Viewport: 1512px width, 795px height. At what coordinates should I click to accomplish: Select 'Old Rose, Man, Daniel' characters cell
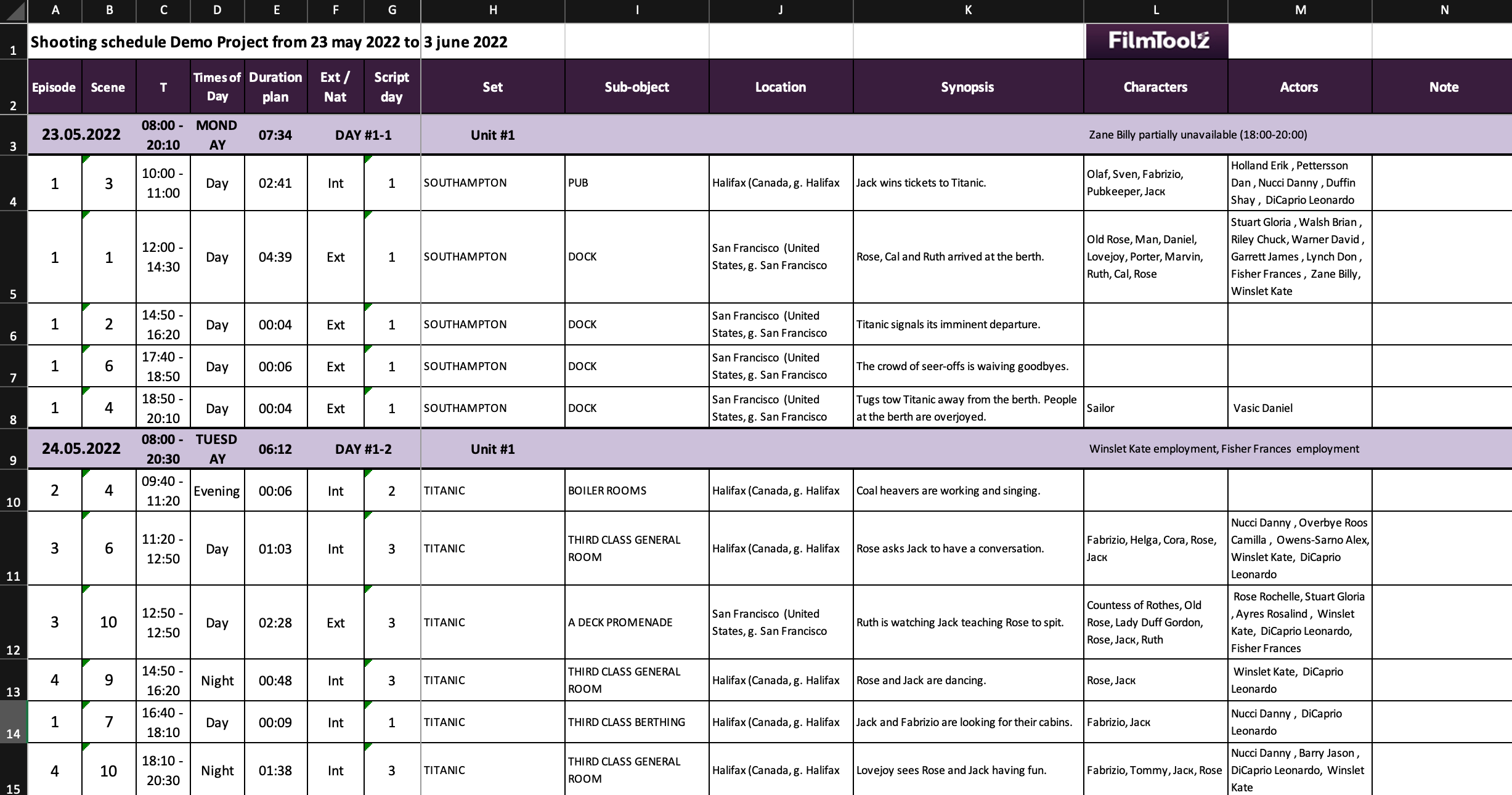click(x=1156, y=257)
